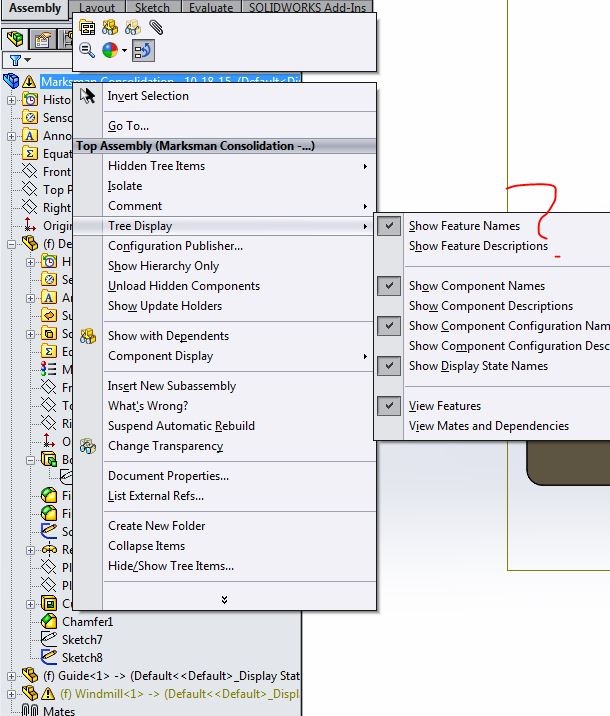
Task: Choose Hide/Show Tree Items...
Action: coord(171,566)
